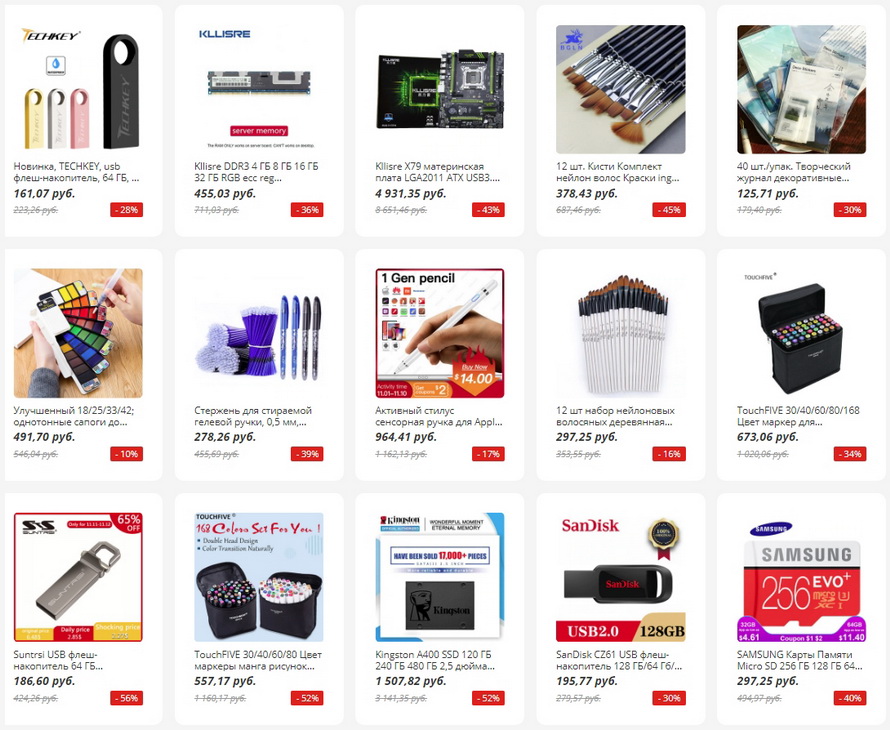Open the Kingston A400 SSD product image

(440, 577)
